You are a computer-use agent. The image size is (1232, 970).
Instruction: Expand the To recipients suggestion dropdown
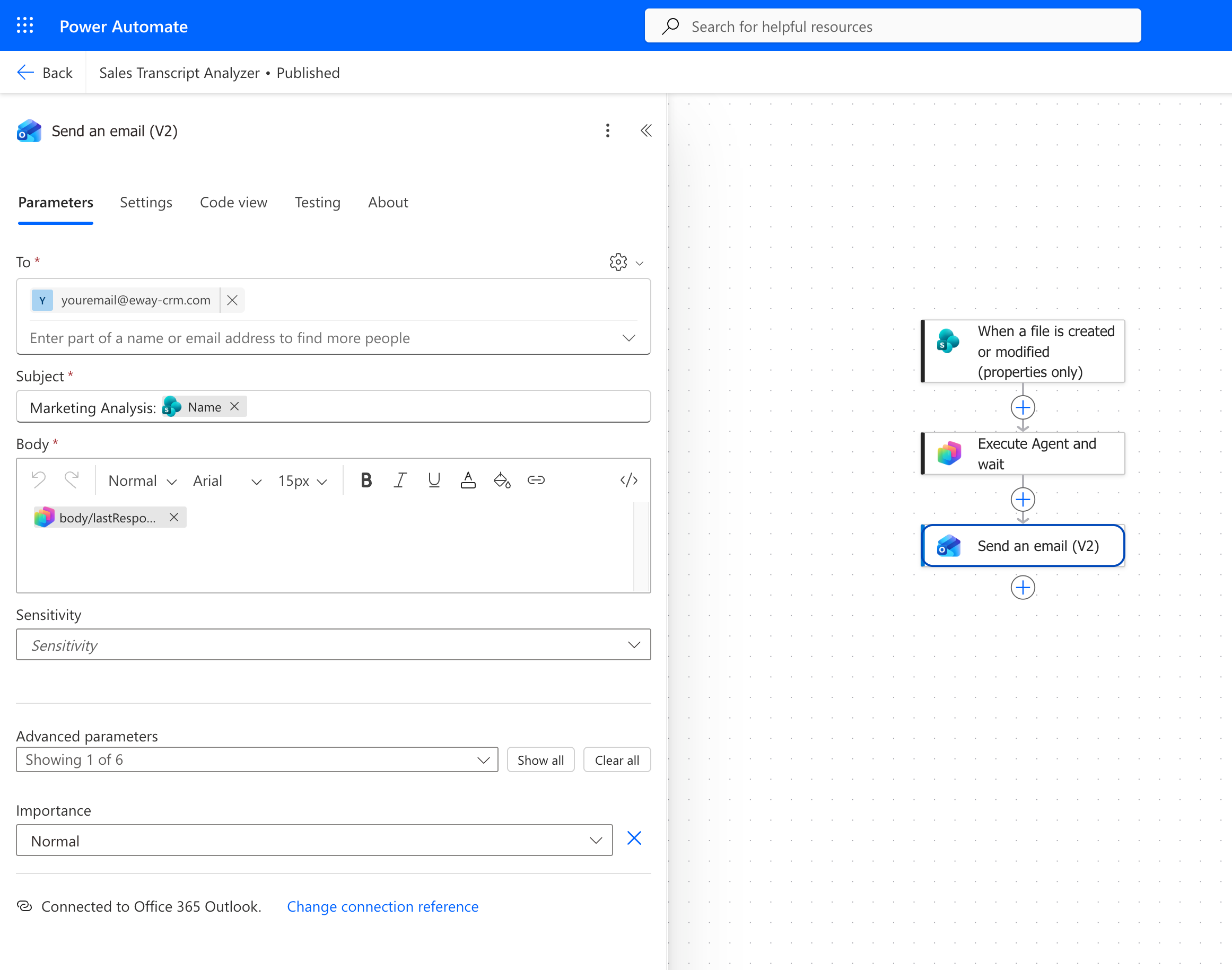[628, 338]
